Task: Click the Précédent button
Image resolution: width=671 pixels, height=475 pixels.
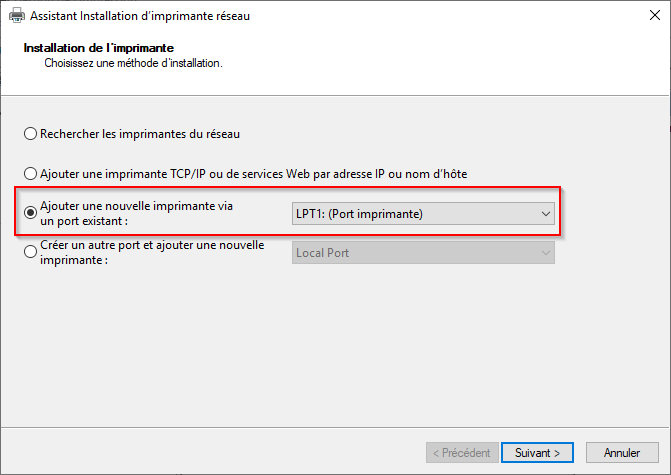Action: 462,453
